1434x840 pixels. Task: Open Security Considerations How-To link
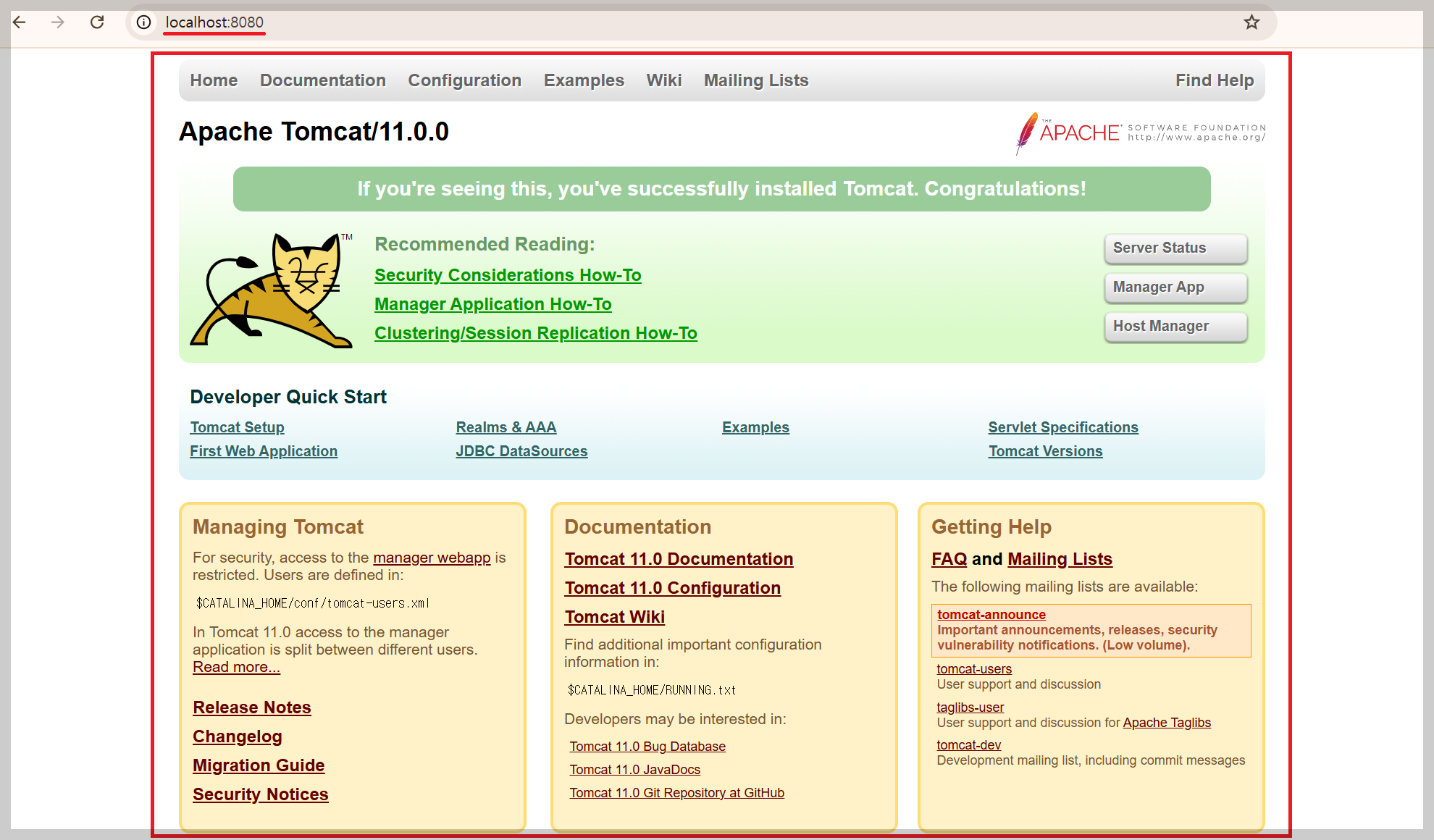click(x=508, y=275)
